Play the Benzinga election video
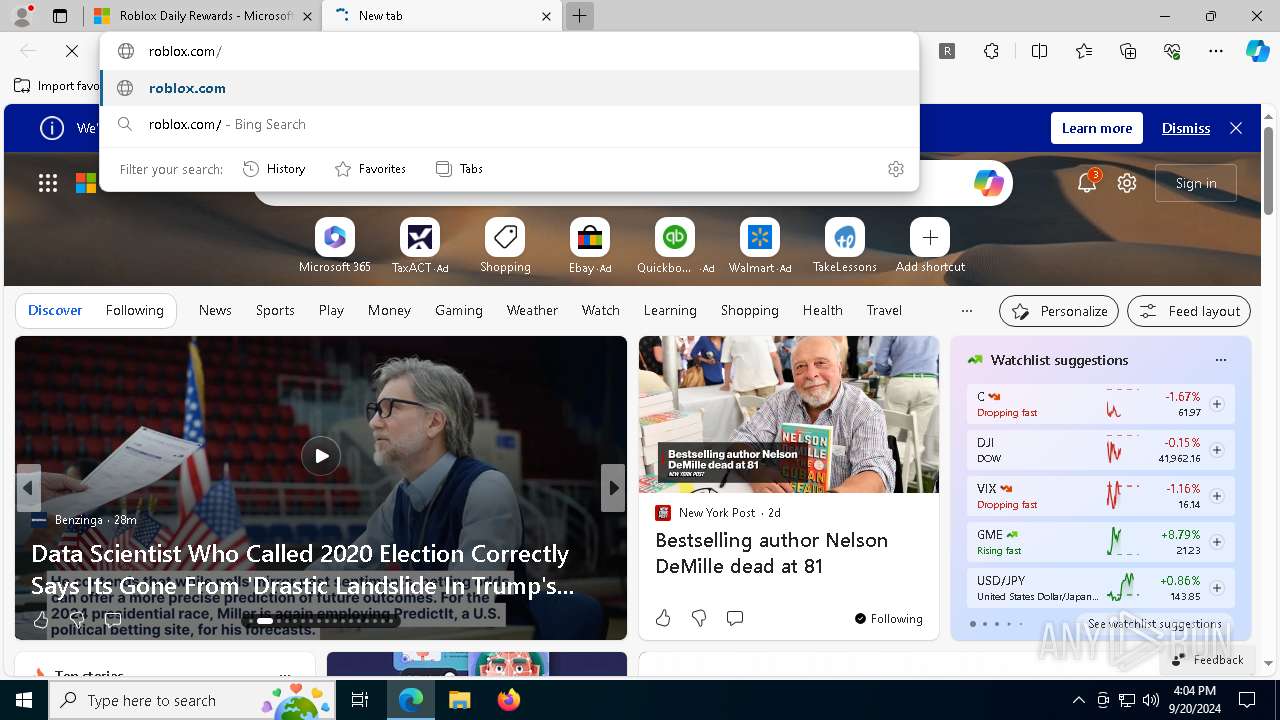 click(321, 456)
